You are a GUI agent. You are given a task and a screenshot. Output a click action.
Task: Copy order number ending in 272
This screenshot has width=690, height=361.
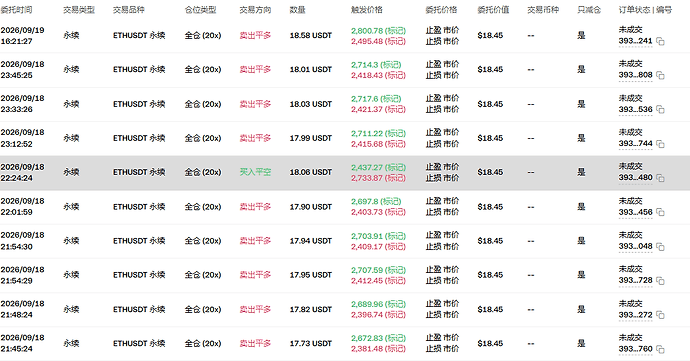point(661,315)
